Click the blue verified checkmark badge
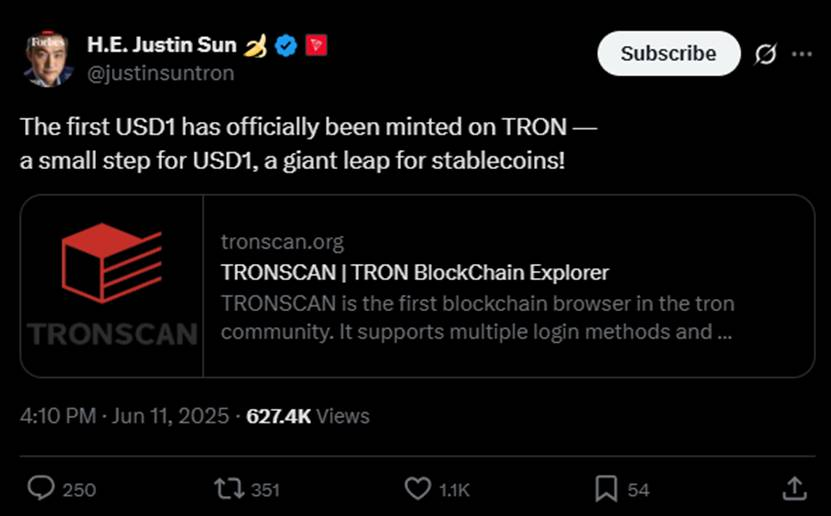 (285, 45)
